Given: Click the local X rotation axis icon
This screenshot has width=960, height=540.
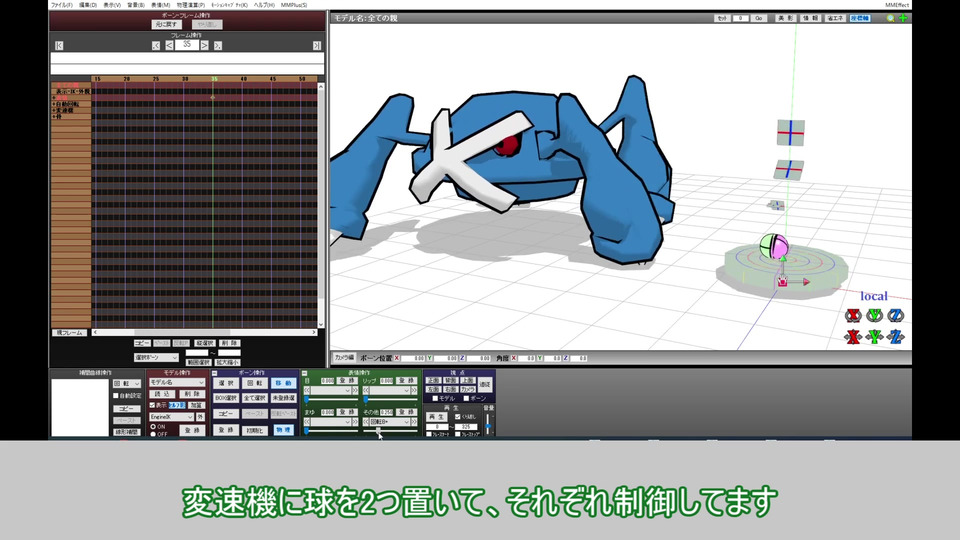Looking at the screenshot, I should [x=853, y=315].
